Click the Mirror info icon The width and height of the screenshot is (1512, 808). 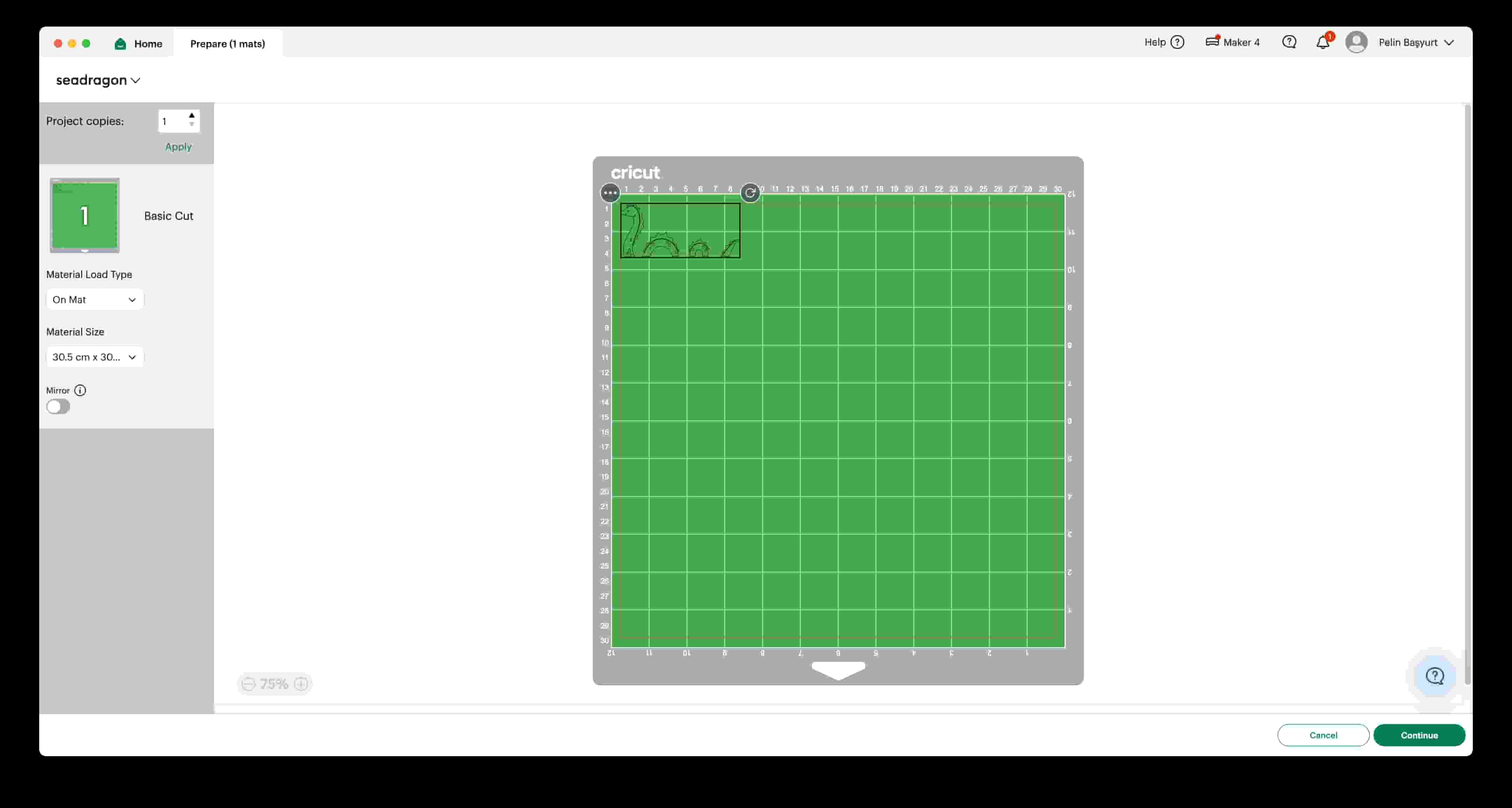coord(80,390)
